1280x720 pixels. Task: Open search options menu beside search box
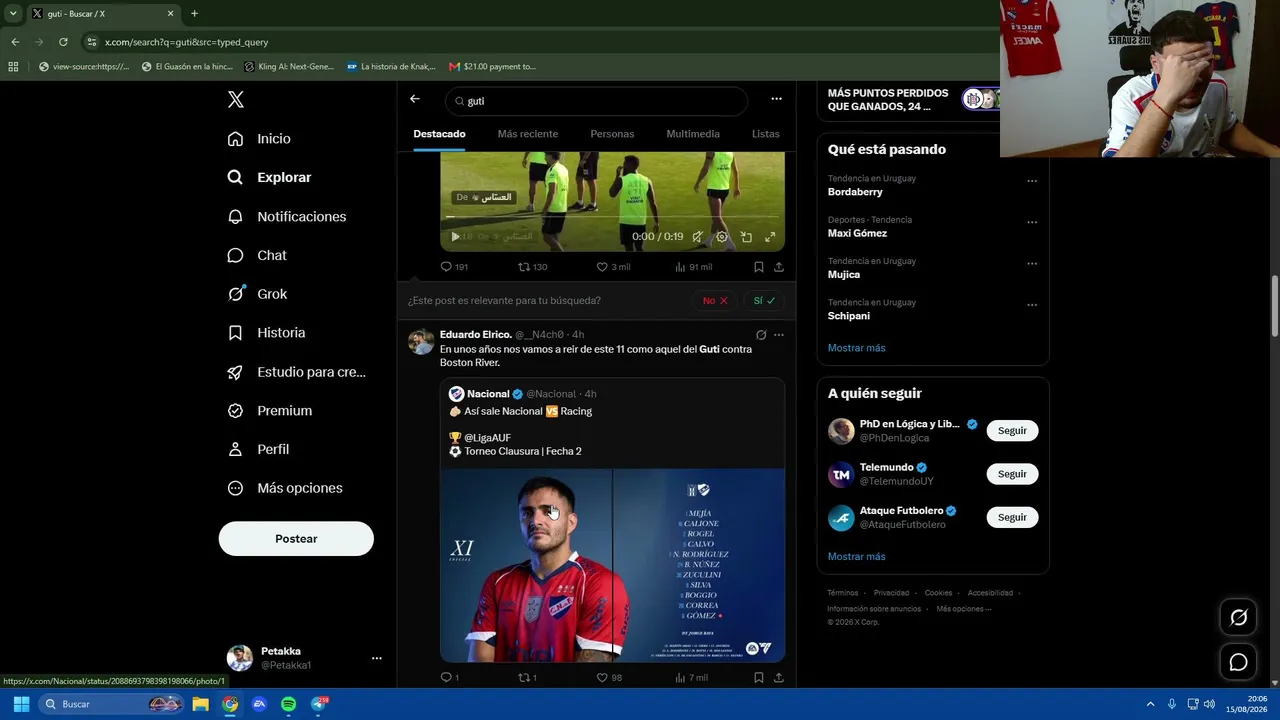tap(776, 99)
